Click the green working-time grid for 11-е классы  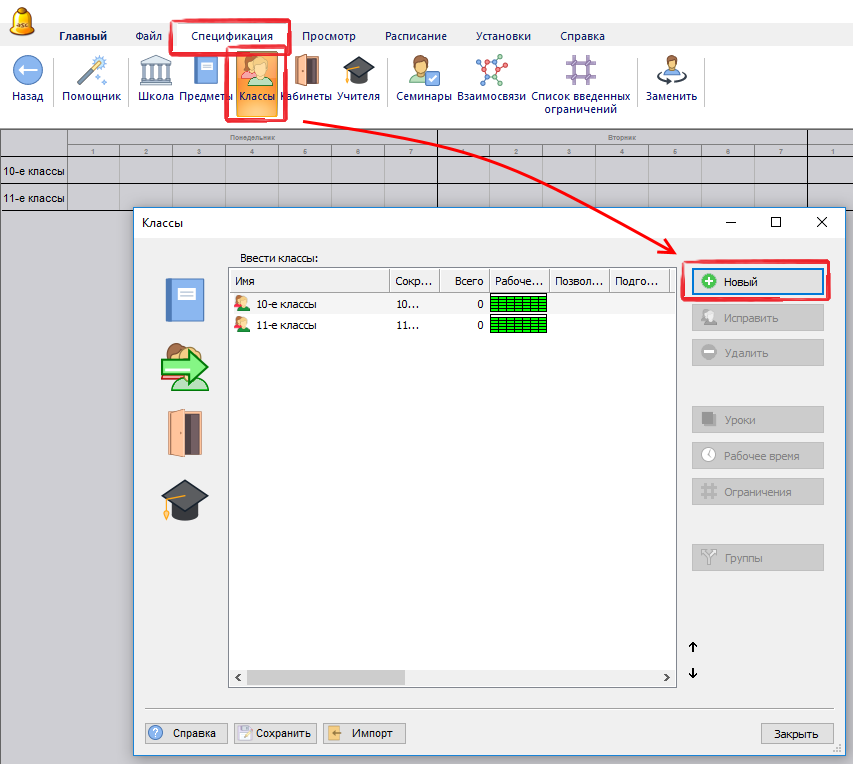(518, 325)
